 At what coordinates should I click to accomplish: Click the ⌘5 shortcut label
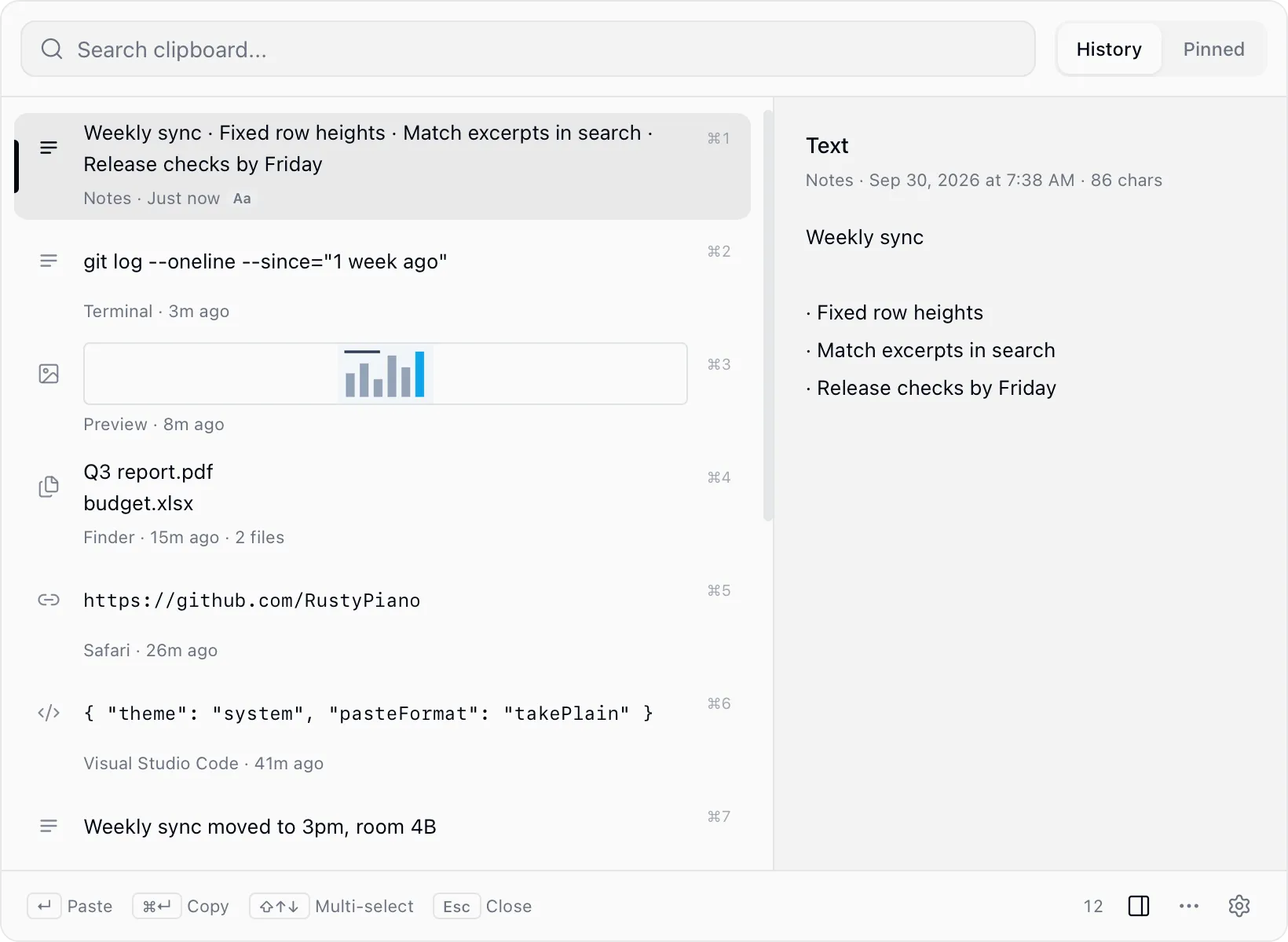(x=719, y=590)
